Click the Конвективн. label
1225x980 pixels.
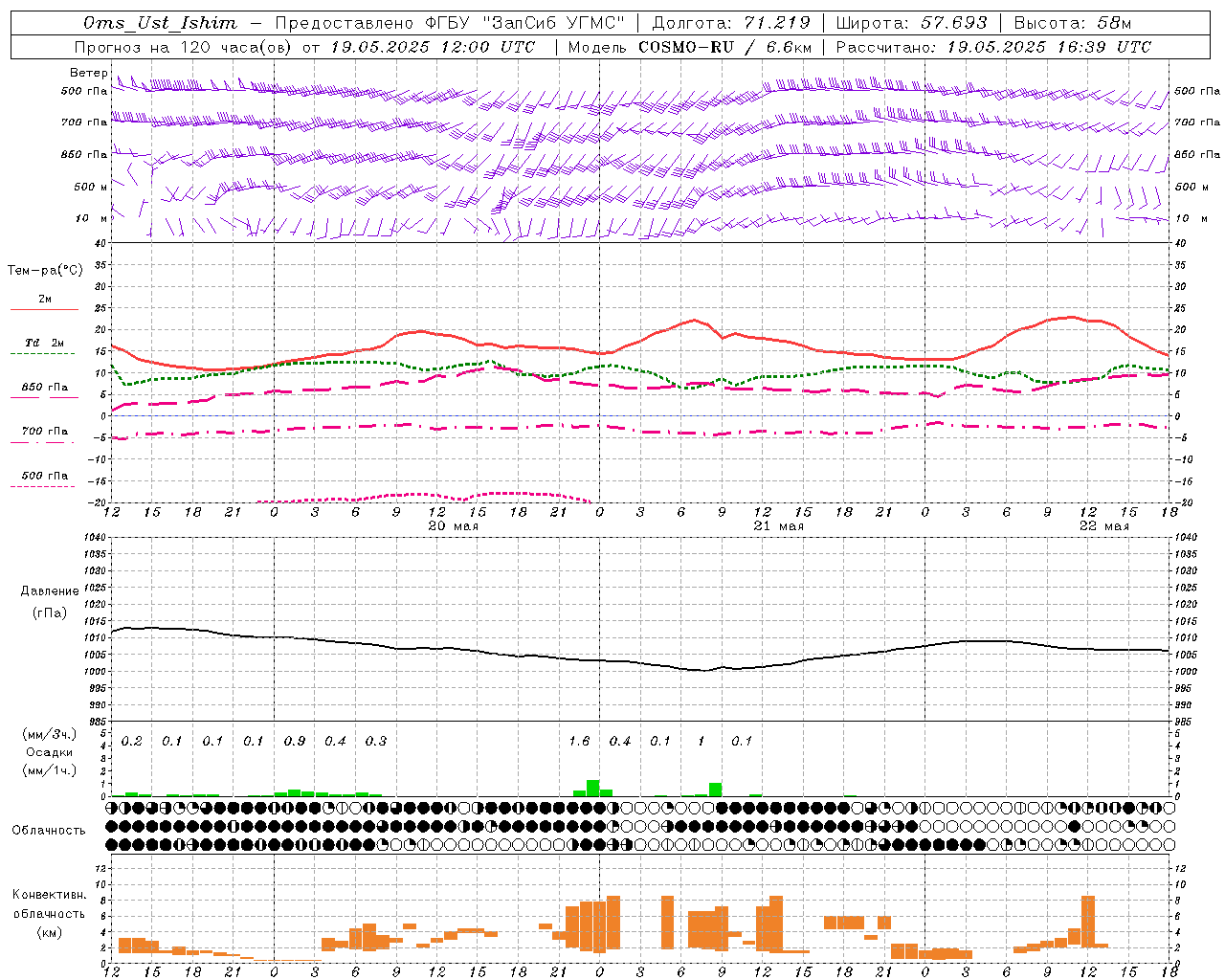tap(49, 895)
